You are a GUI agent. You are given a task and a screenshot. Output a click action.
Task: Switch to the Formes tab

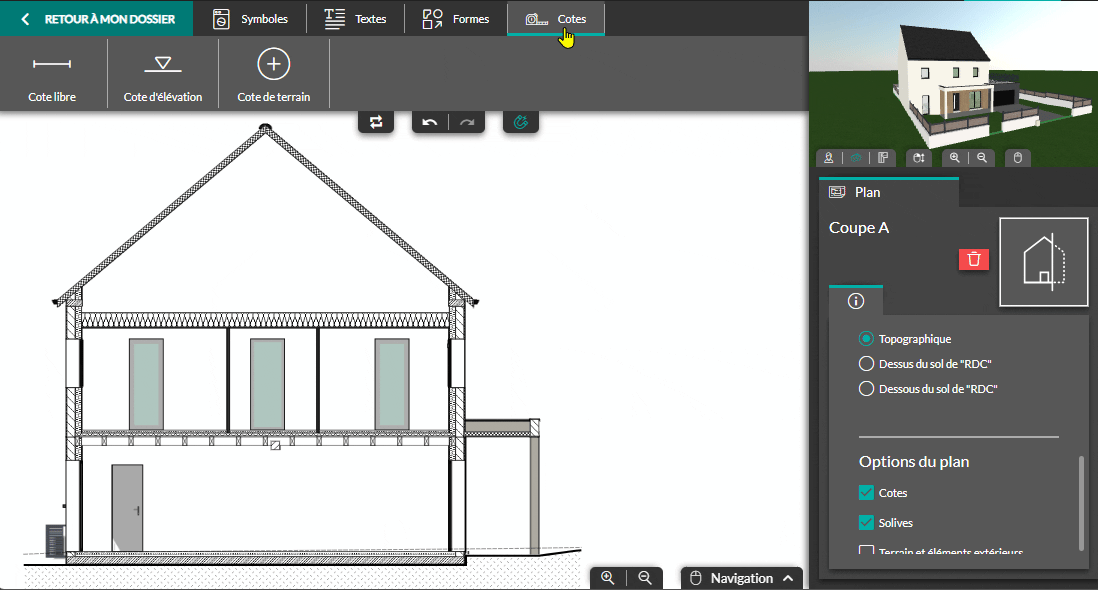[x=456, y=19]
